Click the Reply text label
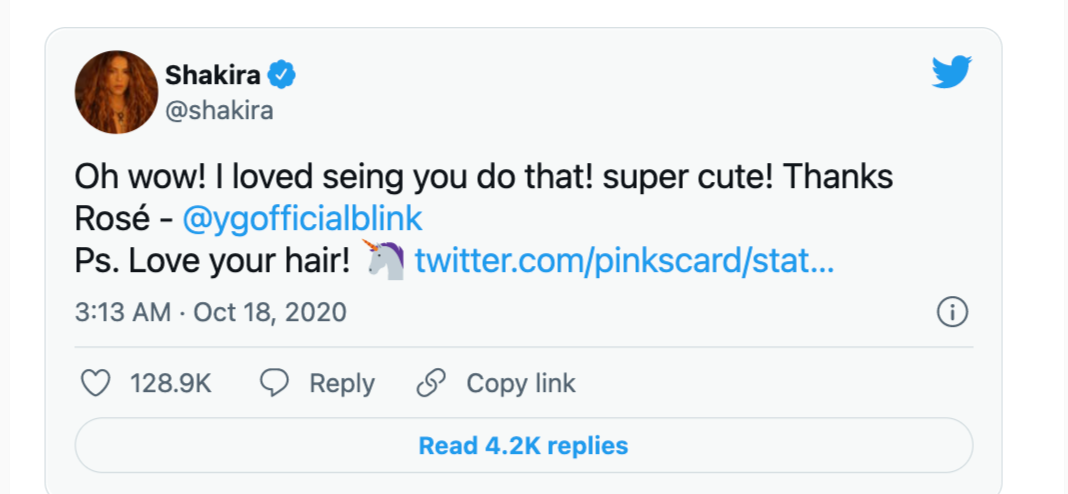Screen dimensions: 1068x494 pyautogui.click(x=342, y=384)
